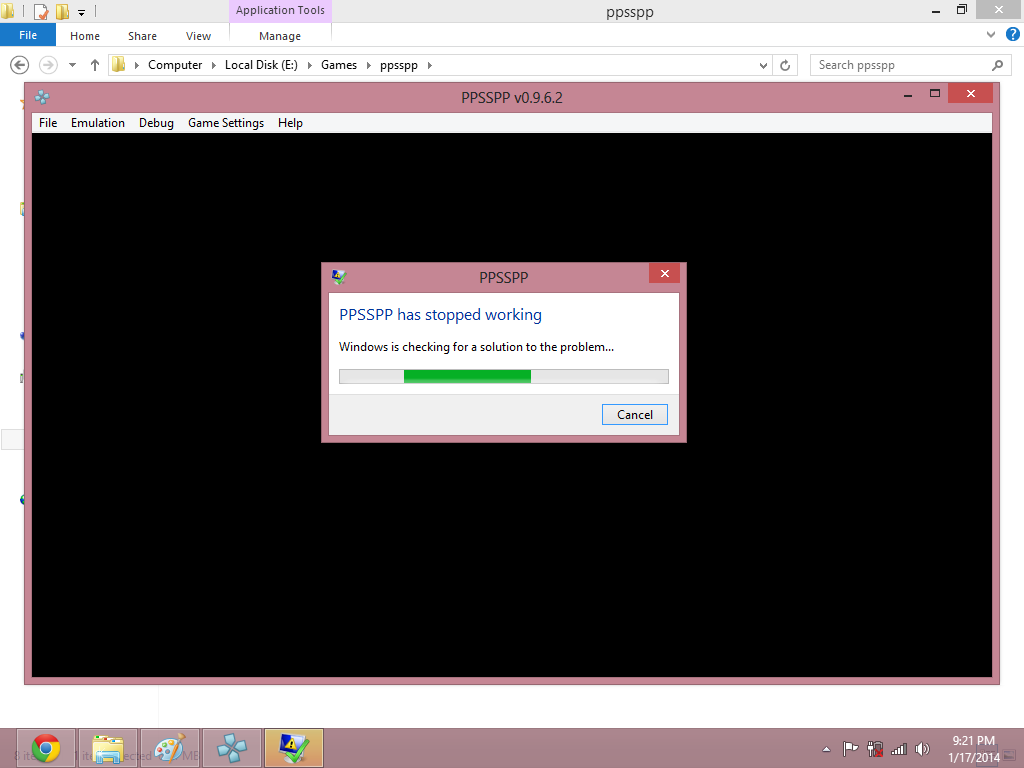This screenshot has width=1024, height=768.
Task: Open the PPSSPP File menu
Action: point(48,123)
